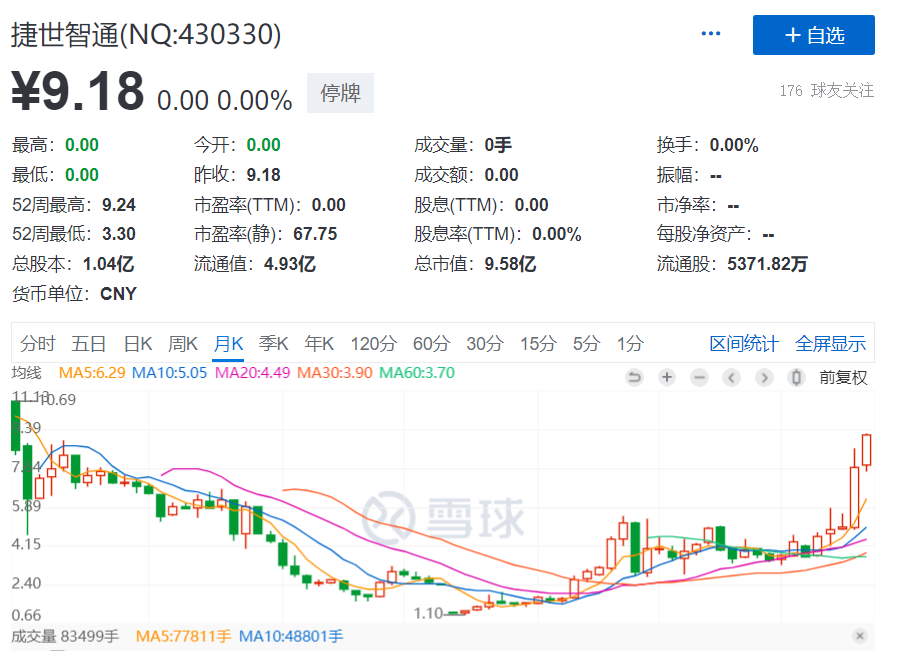Switch to the 5分 chart tab
The image size is (900, 651).
(x=587, y=344)
